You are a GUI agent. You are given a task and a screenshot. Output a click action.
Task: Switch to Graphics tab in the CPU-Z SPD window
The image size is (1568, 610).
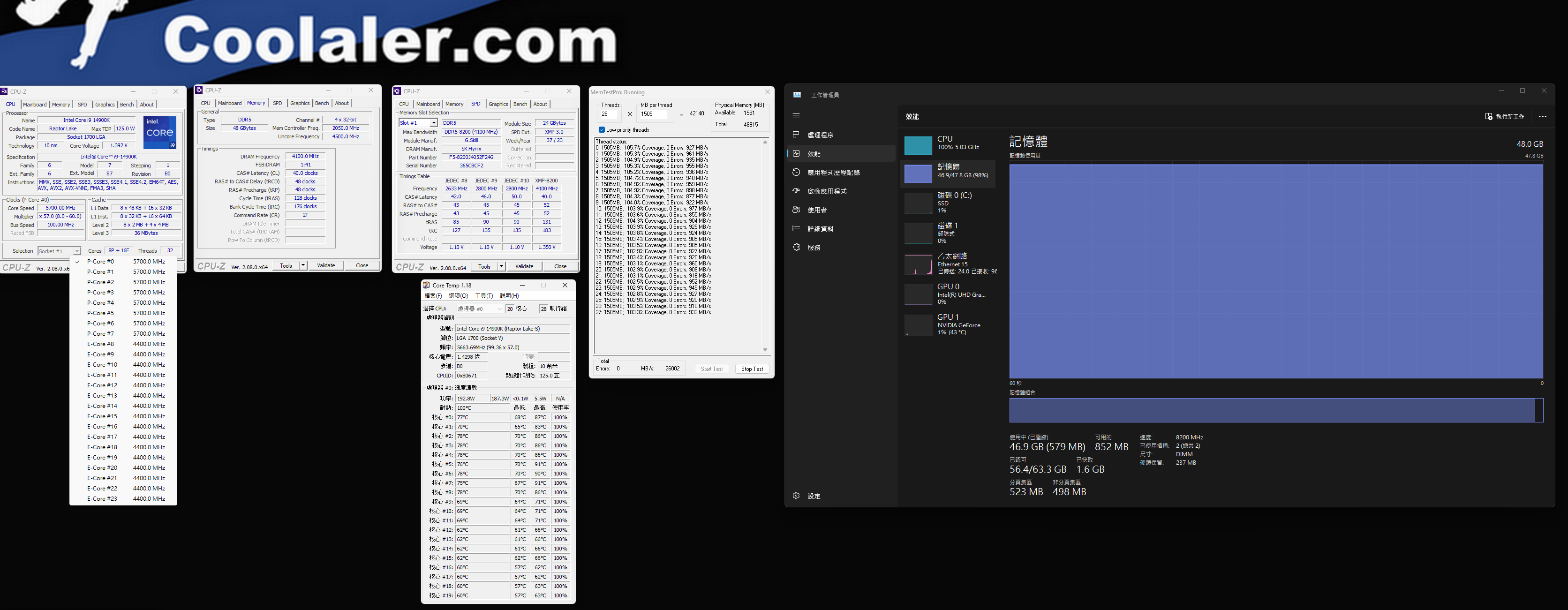point(498,104)
